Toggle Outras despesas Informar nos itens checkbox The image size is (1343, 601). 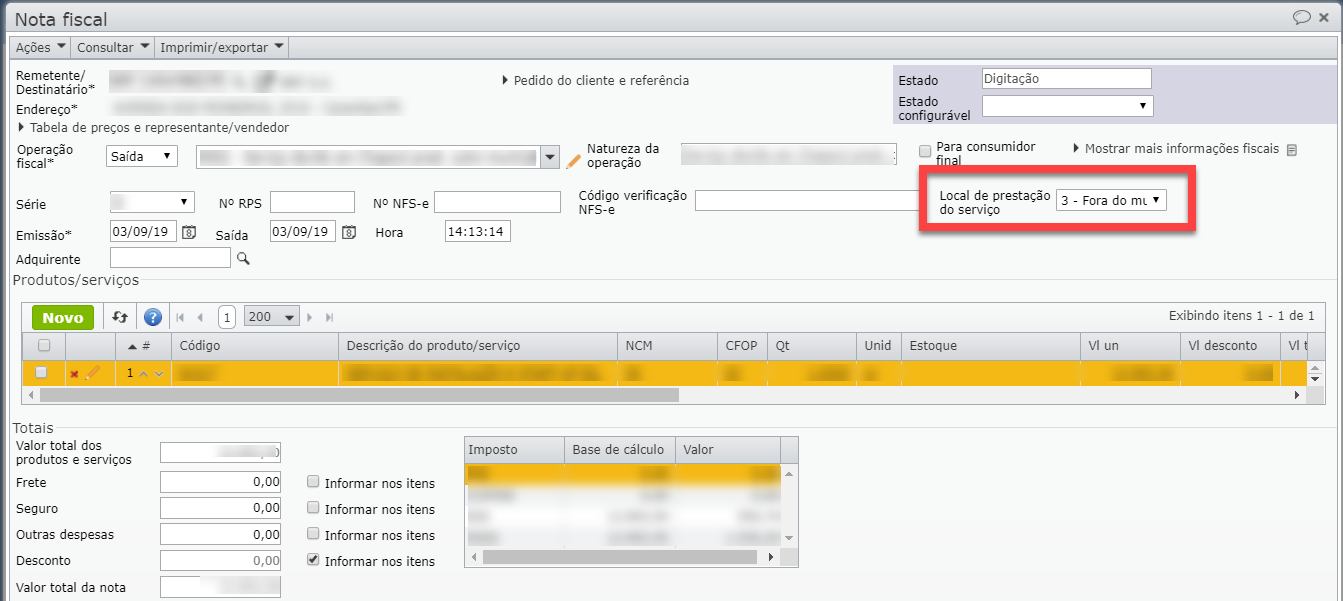314,534
